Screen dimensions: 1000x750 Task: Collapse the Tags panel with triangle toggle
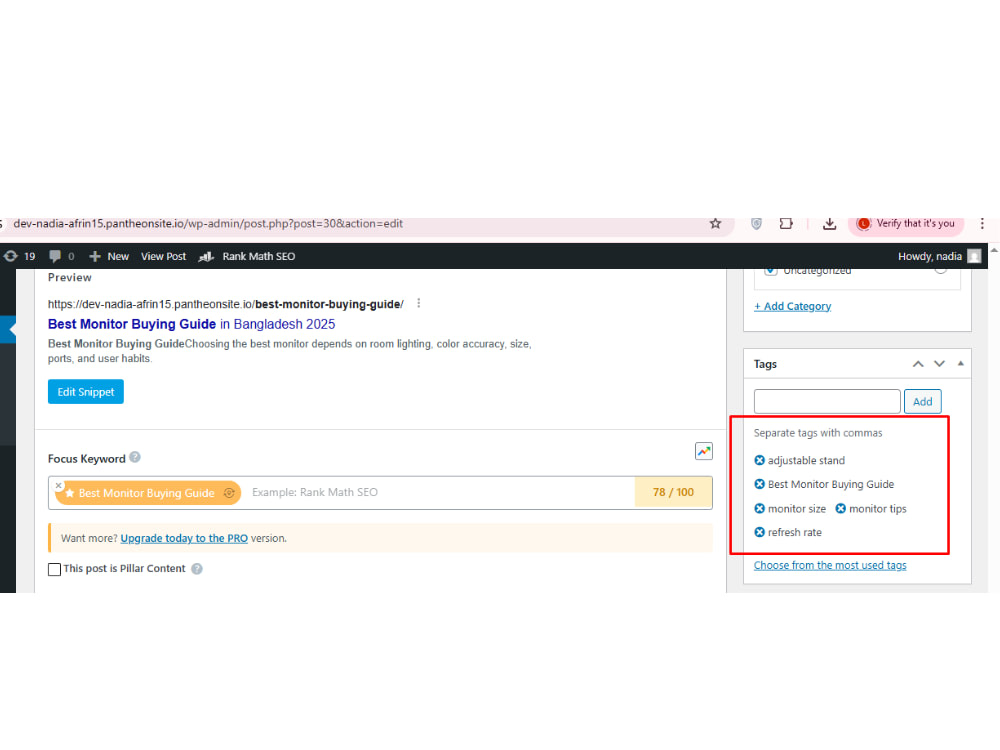(x=960, y=364)
